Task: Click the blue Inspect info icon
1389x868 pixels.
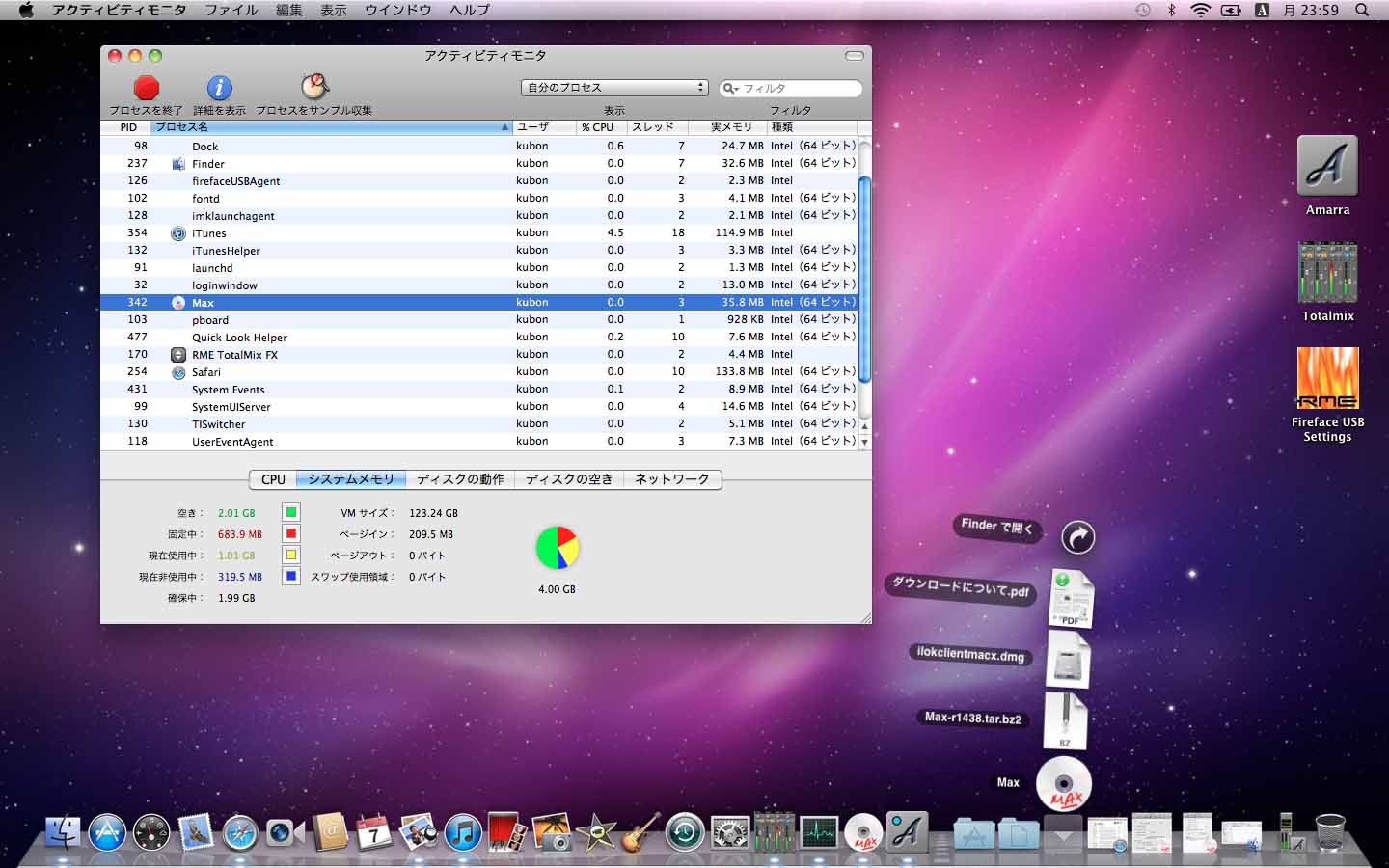Action: (x=220, y=88)
